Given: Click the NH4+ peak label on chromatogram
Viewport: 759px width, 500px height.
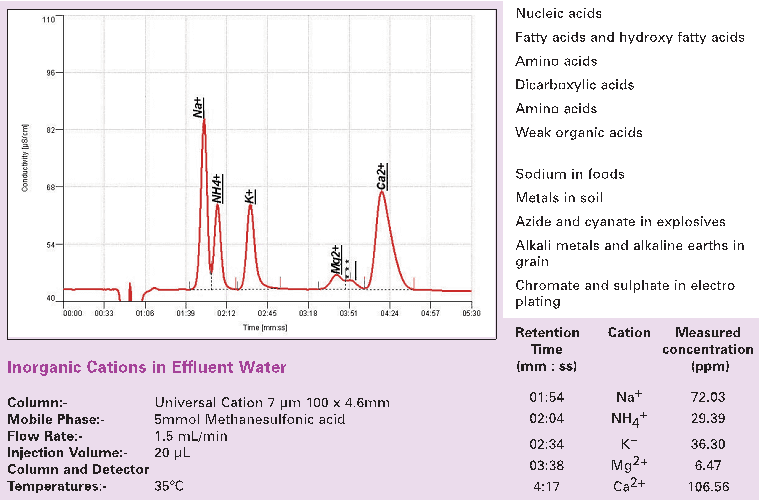Looking at the screenshot, I should [217, 189].
